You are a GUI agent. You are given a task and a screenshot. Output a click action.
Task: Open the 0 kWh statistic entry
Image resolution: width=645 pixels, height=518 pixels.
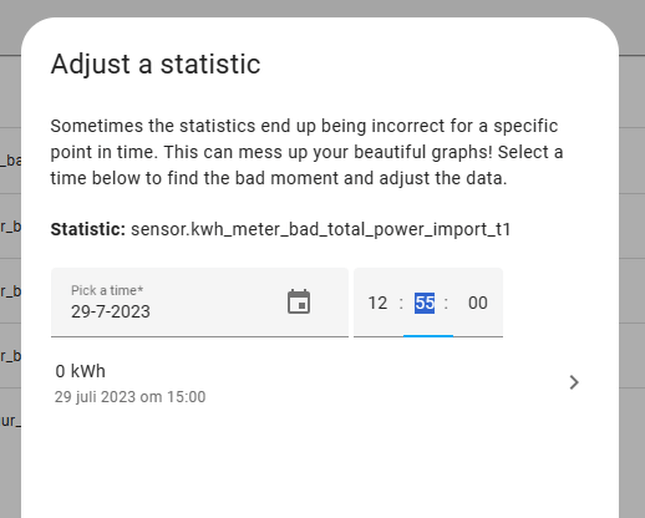300,382
